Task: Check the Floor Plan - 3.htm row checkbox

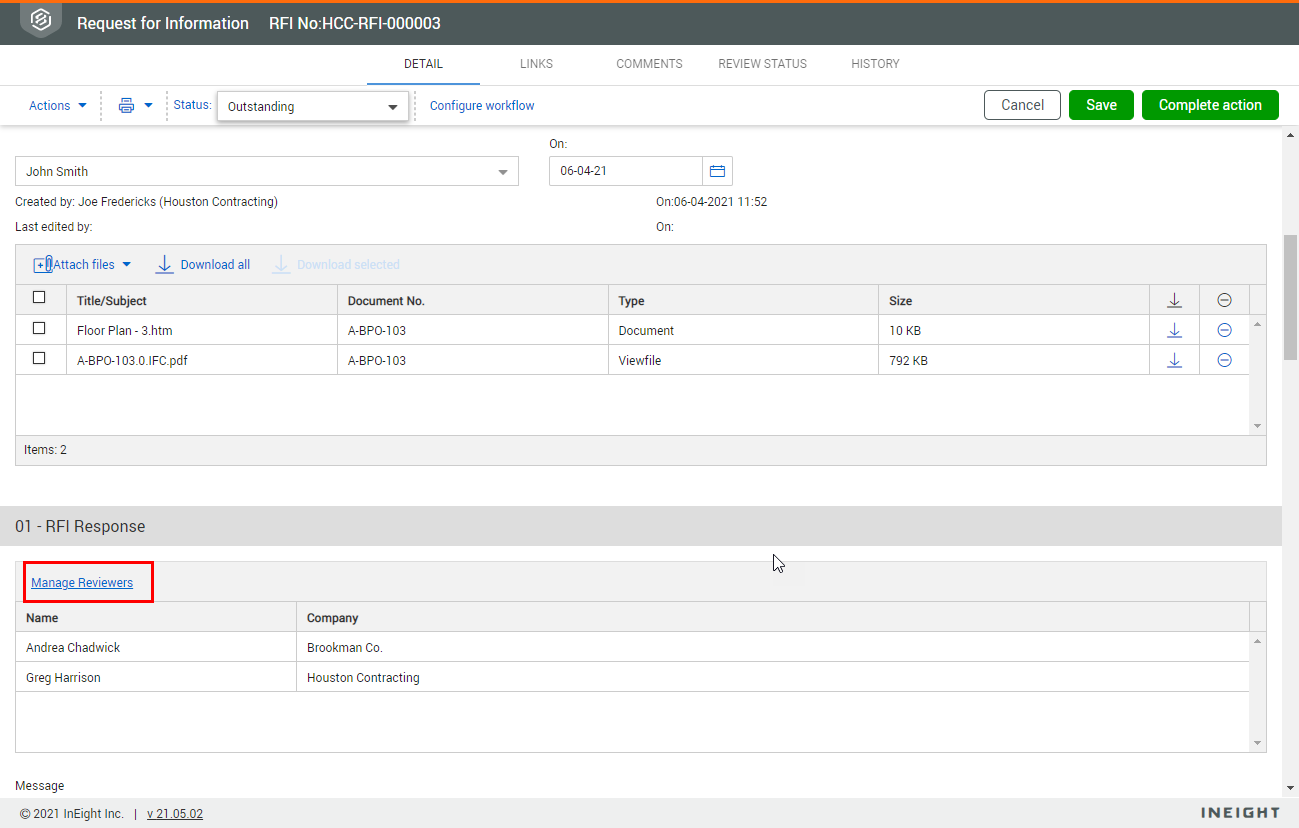Action: 39,328
